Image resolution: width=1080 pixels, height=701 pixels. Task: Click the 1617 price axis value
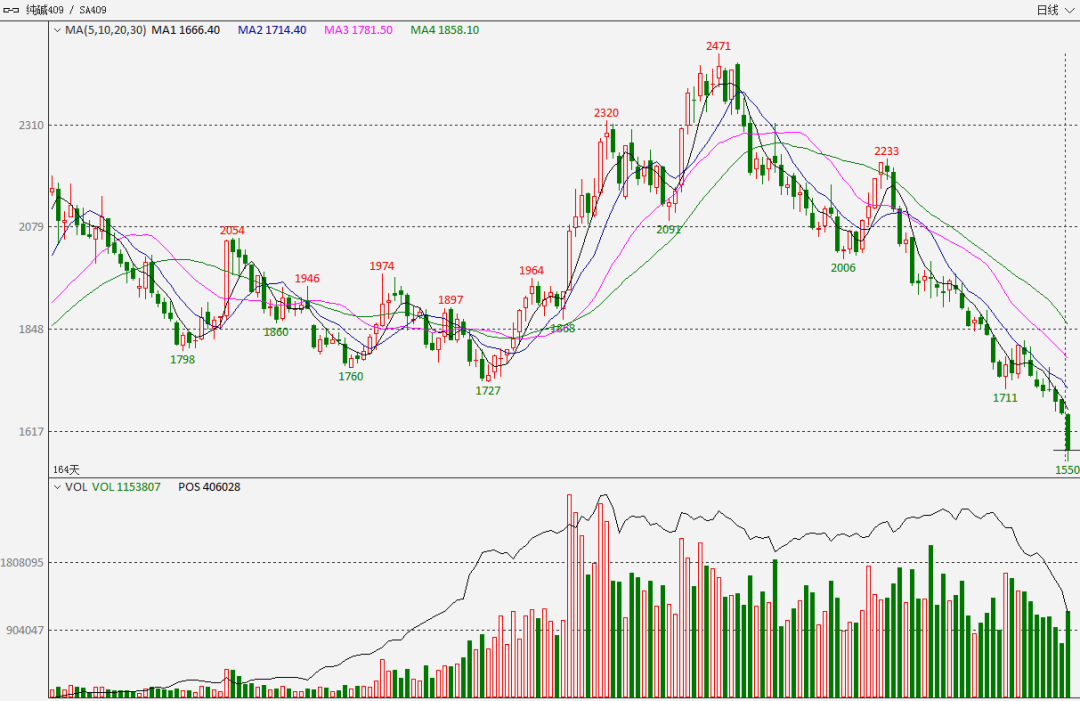coord(31,432)
